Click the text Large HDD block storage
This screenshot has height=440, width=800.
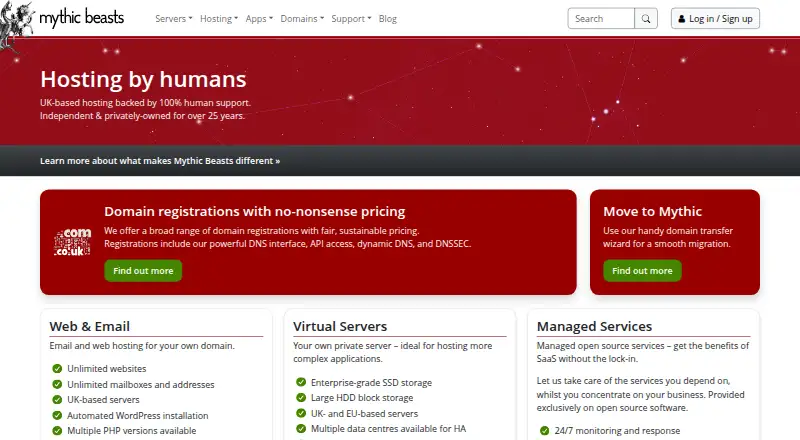(x=362, y=398)
